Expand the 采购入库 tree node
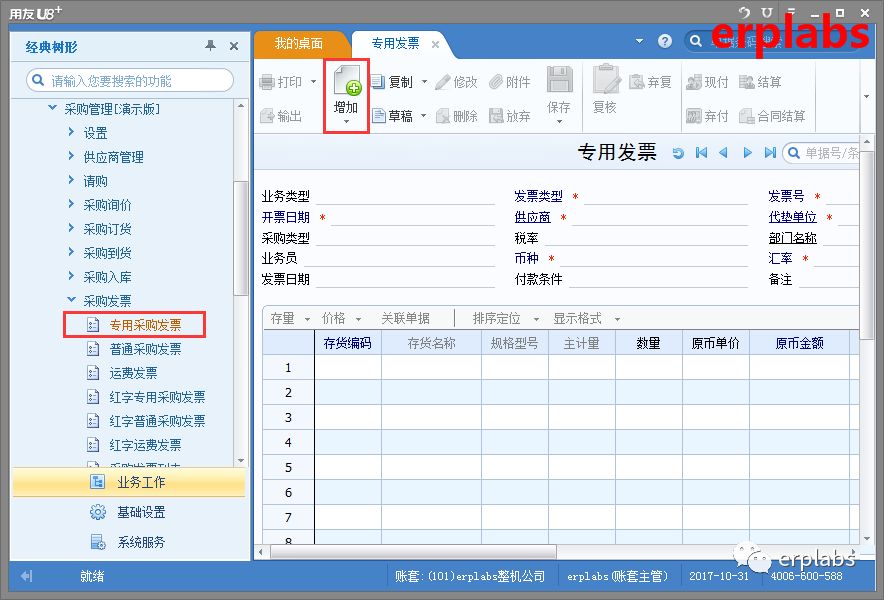Image resolution: width=884 pixels, height=600 pixels. click(x=71, y=276)
